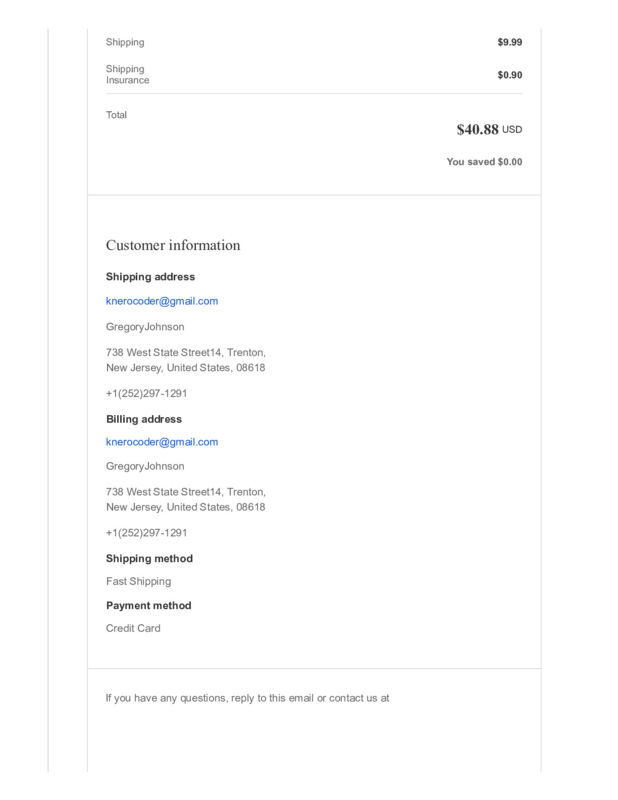Click GregoryJohnson under Billing address
This screenshot has width=618, height=800.
pyautogui.click(x=145, y=466)
